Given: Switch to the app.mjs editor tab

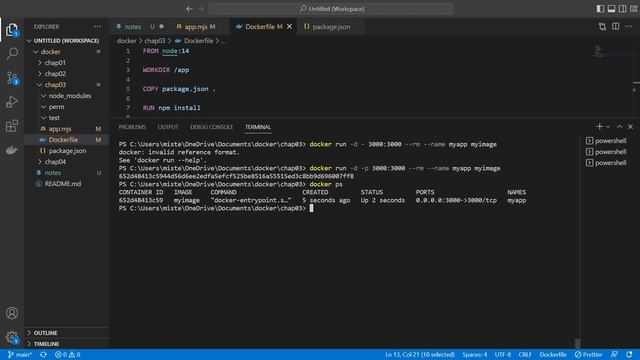Looking at the screenshot, I should click(199, 27).
